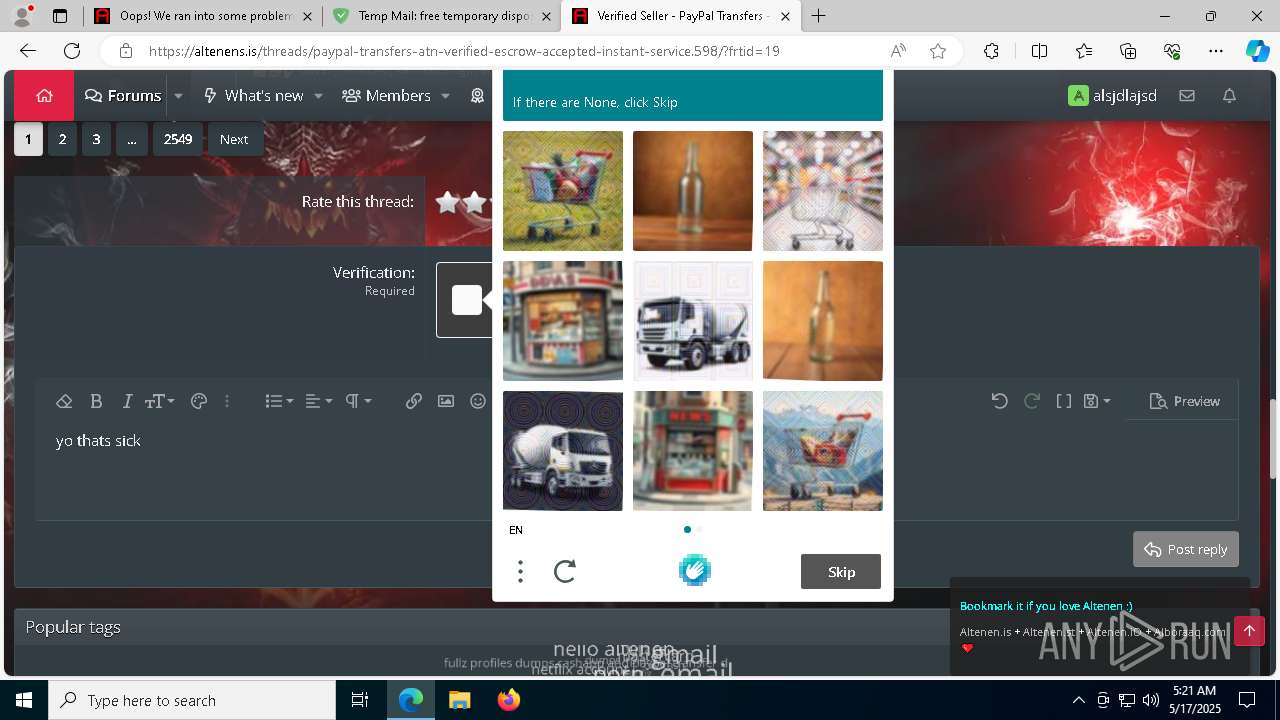Open Edge settings and more menu

pos(1216,51)
